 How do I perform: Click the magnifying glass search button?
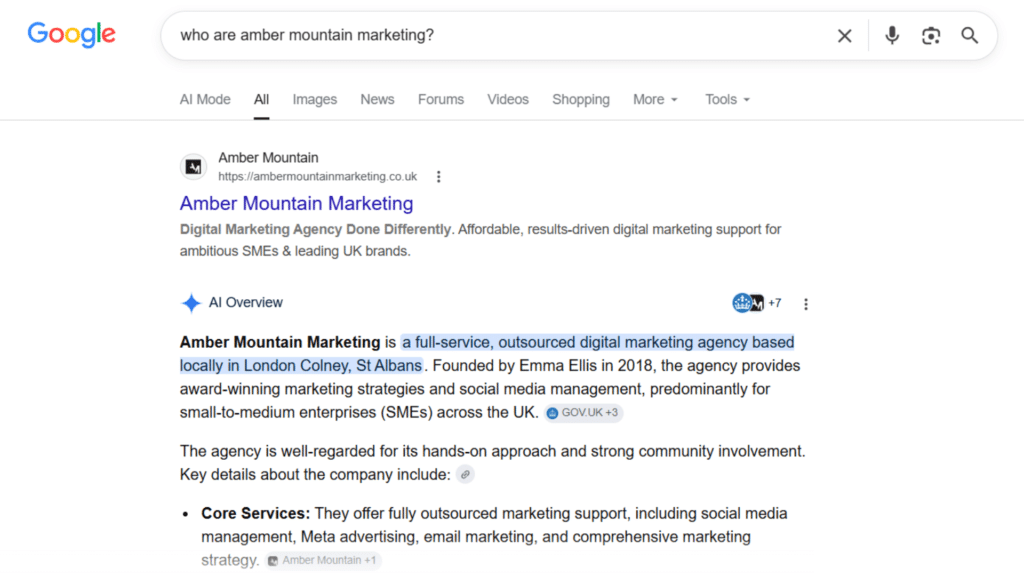[x=970, y=35]
